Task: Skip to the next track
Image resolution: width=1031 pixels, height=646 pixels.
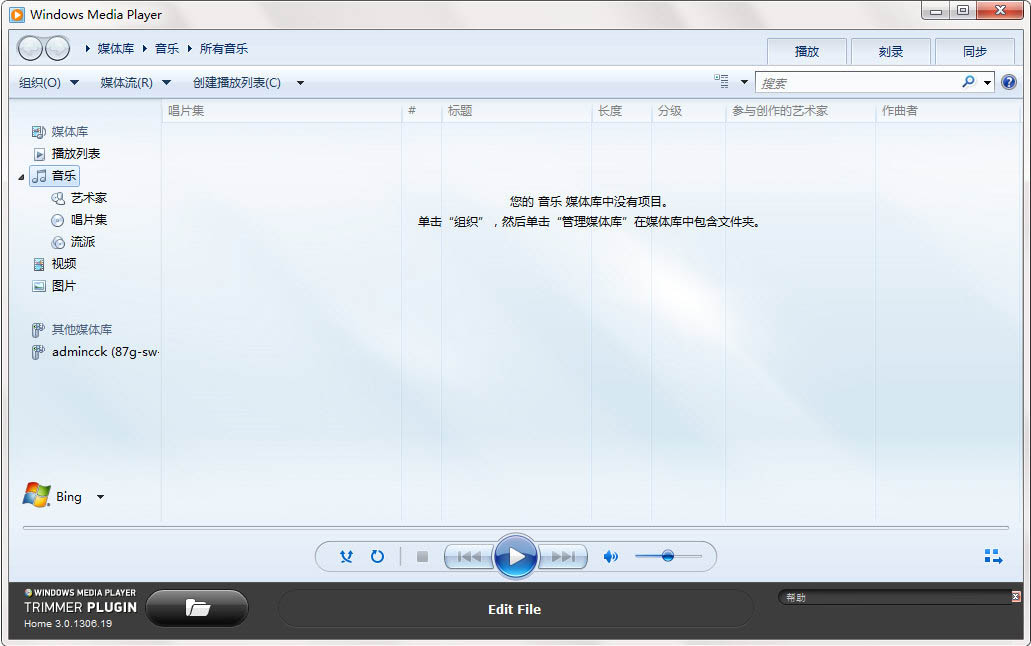Action: (x=563, y=557)
